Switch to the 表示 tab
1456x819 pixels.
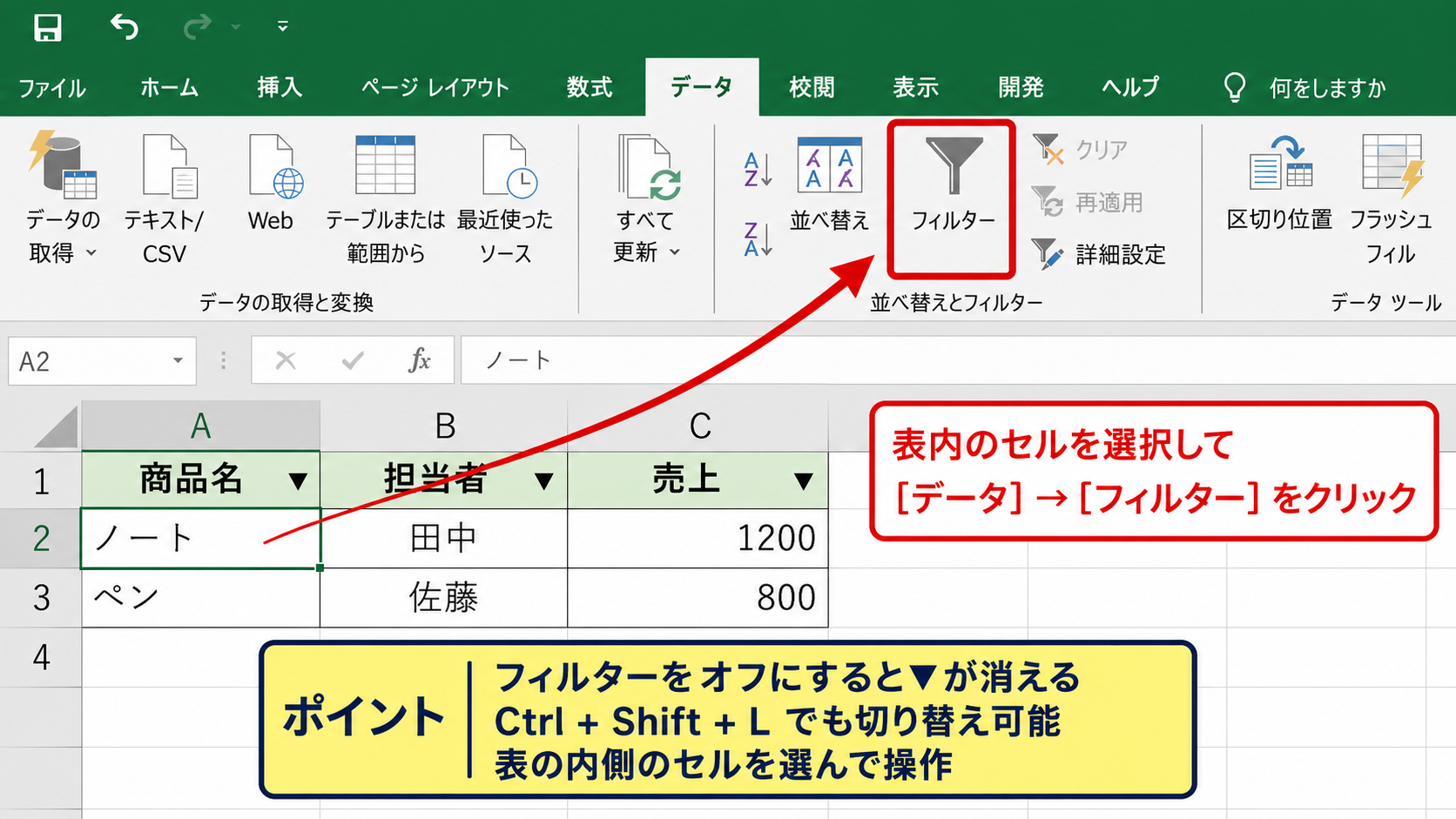[x=915, y=88]
